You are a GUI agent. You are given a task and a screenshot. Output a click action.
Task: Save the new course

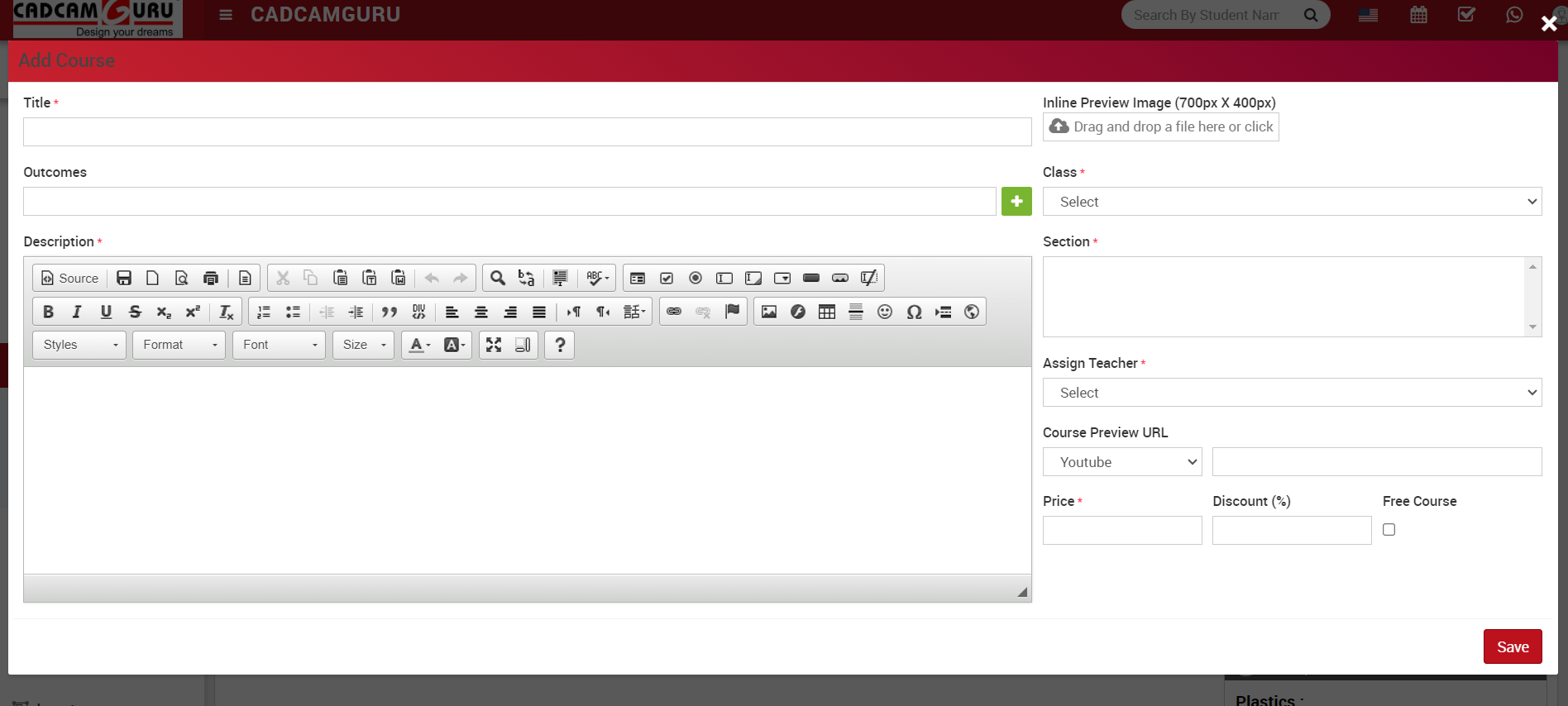(x=1512, y=646)
